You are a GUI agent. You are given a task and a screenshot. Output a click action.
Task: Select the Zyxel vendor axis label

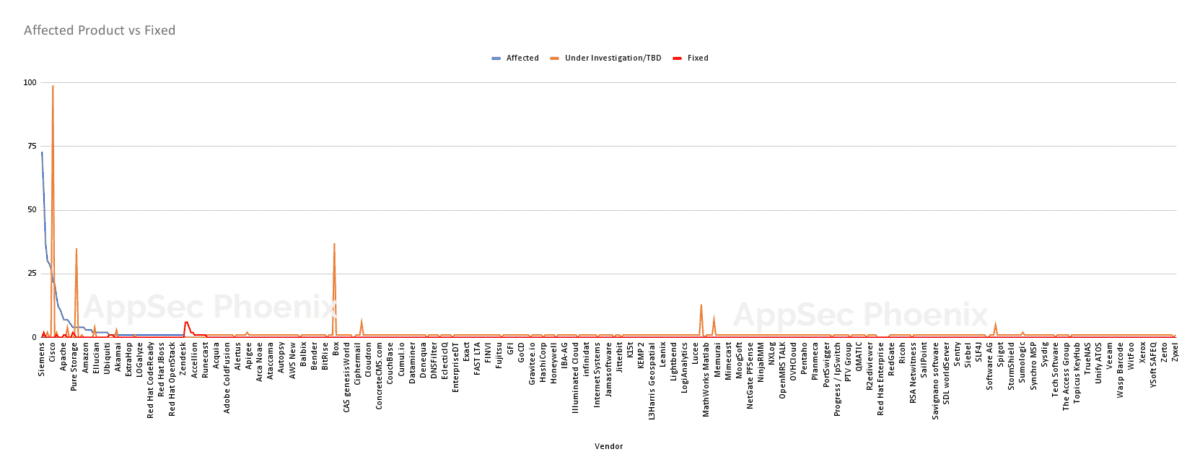point(1174,354)
